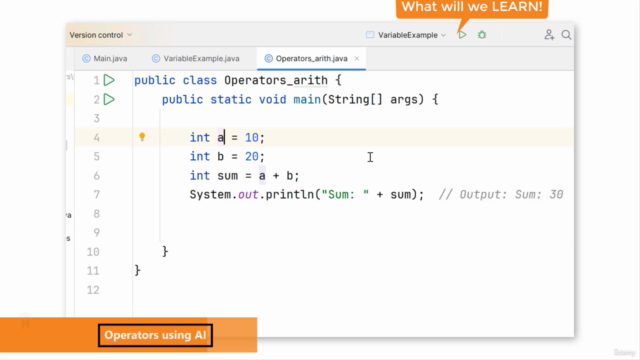Close the Operators_arith.java tab

(x=357, y=58)
